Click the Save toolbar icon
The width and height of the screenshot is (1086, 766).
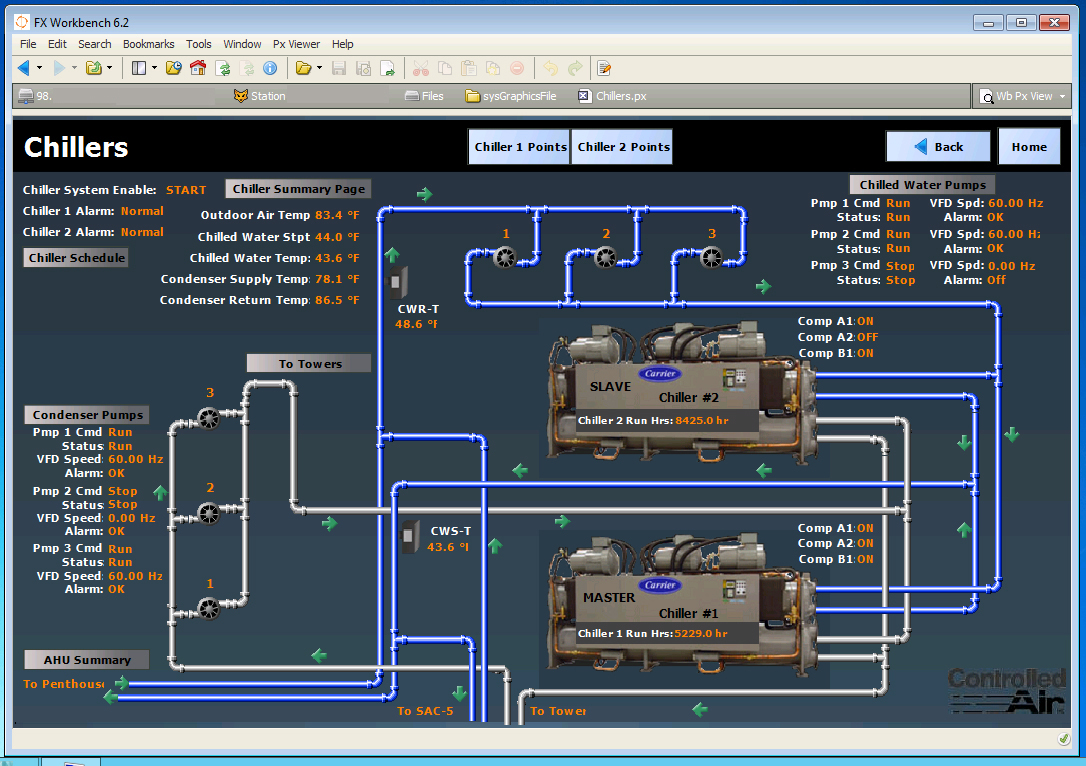[337, 68]
